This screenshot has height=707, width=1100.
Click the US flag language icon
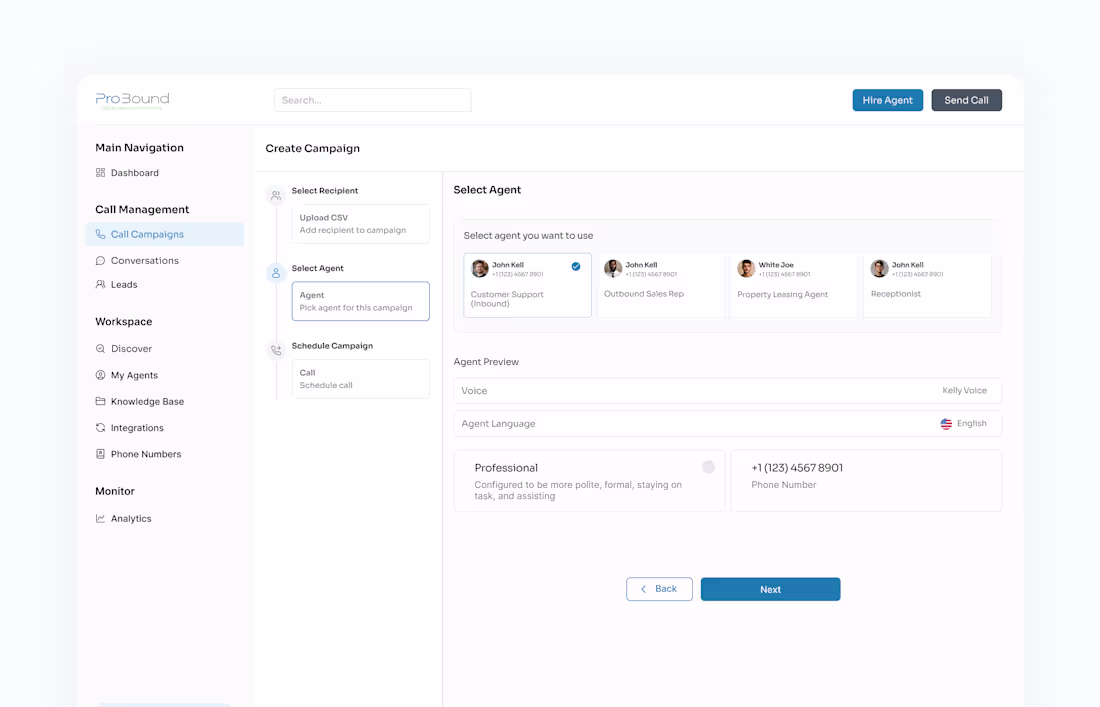pos(946,424)
